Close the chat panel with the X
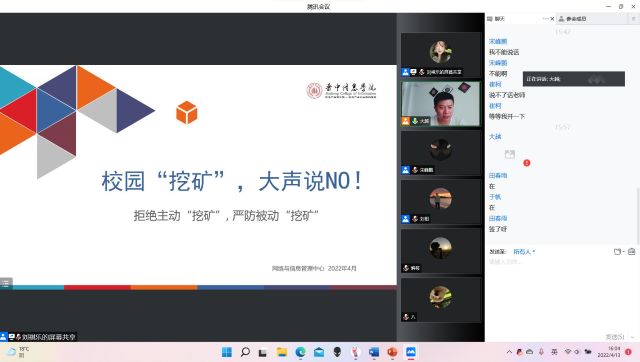The image size is (640, 362). tap(552, 19)
